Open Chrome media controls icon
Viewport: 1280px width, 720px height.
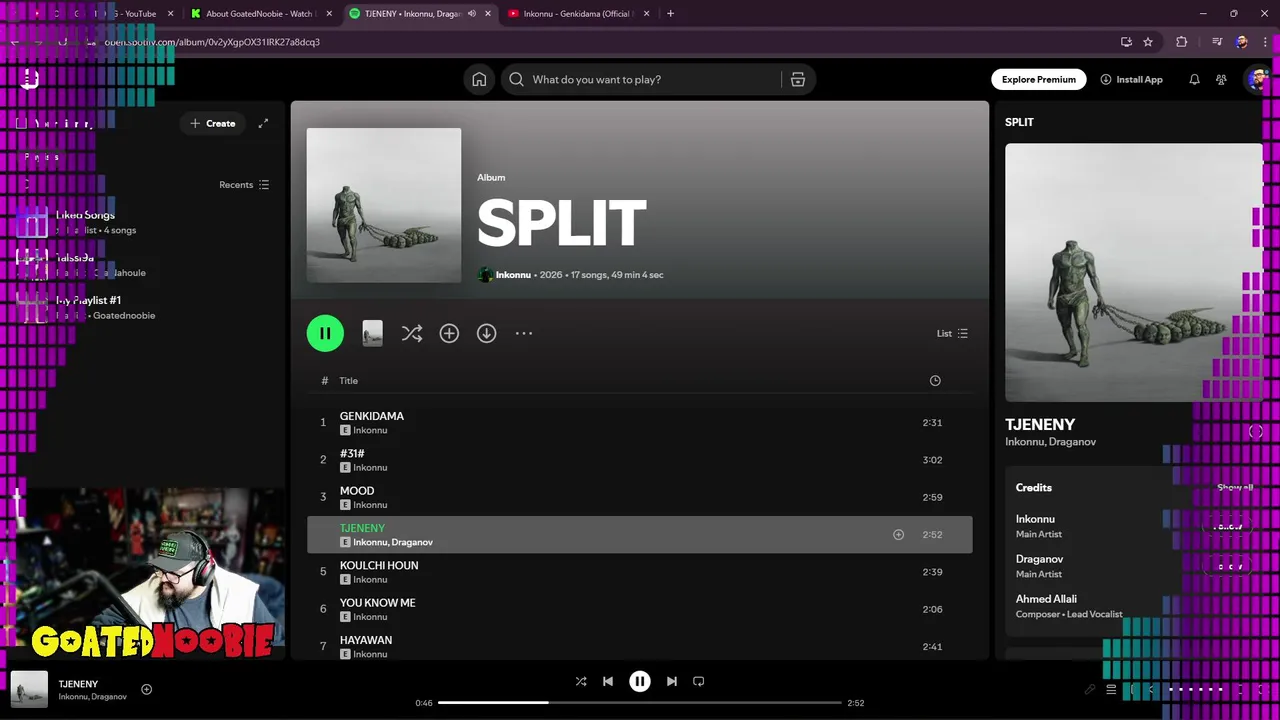pos(1216,42)
